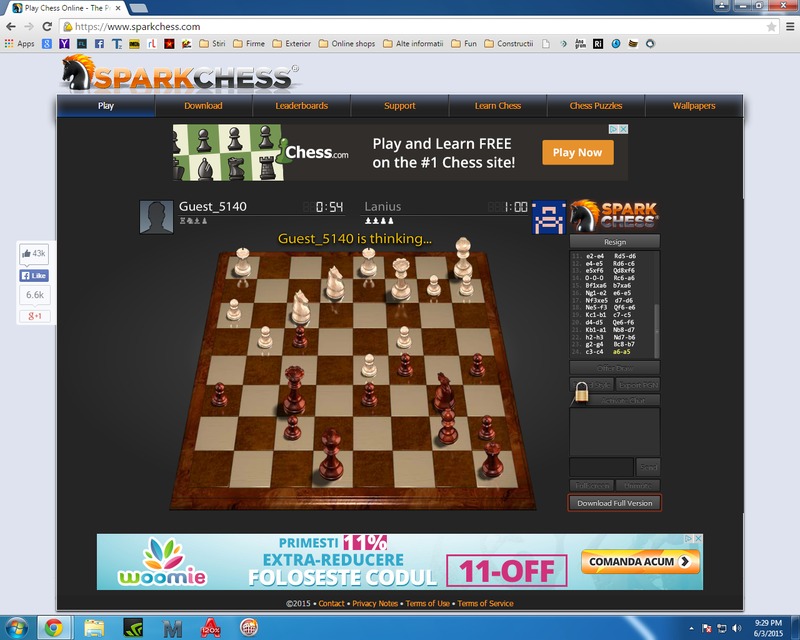Click the highlighted a6-a5 move in list
Image resolution: width=800 pixels, height=640 pixels.
click(x=621, y=352)
